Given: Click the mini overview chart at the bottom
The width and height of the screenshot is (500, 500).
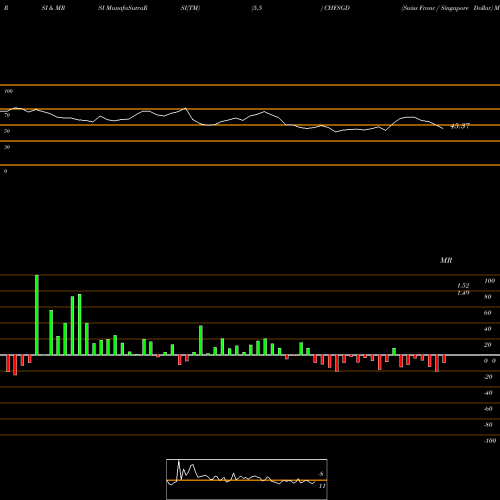Looking at the screenshot, I should click(247, 479).
